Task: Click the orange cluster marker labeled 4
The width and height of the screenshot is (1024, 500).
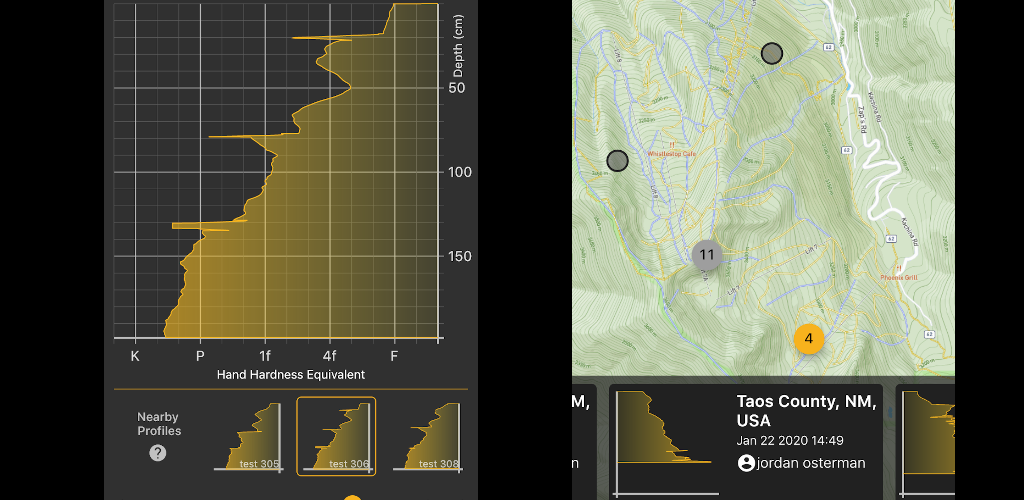Action: tap(809, 338)
